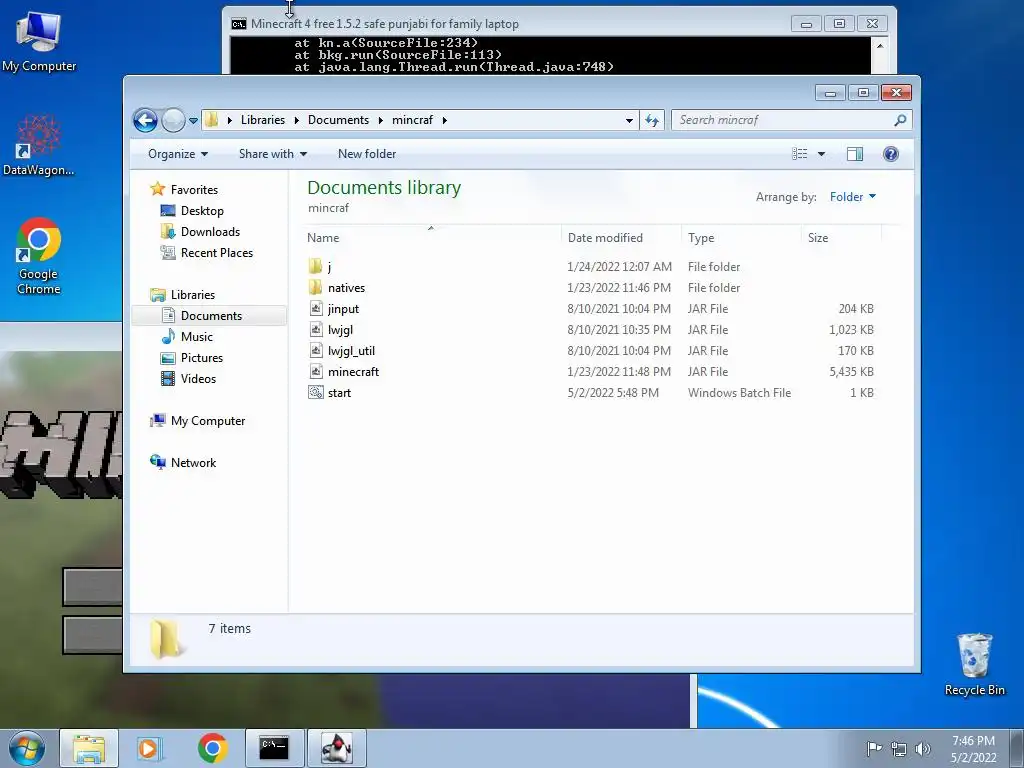Open the volume tray icon
The image size is (1024, 768).
(x=923, y=749)
